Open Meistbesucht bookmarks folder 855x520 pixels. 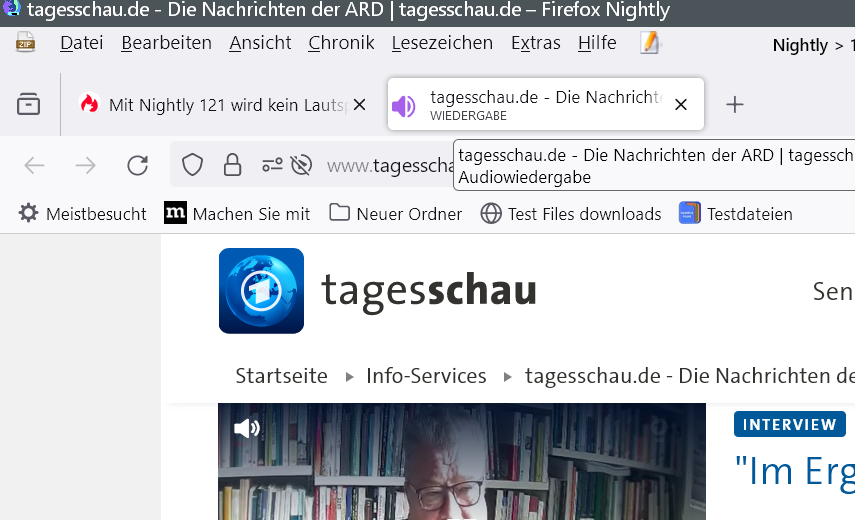click(82, 214)
